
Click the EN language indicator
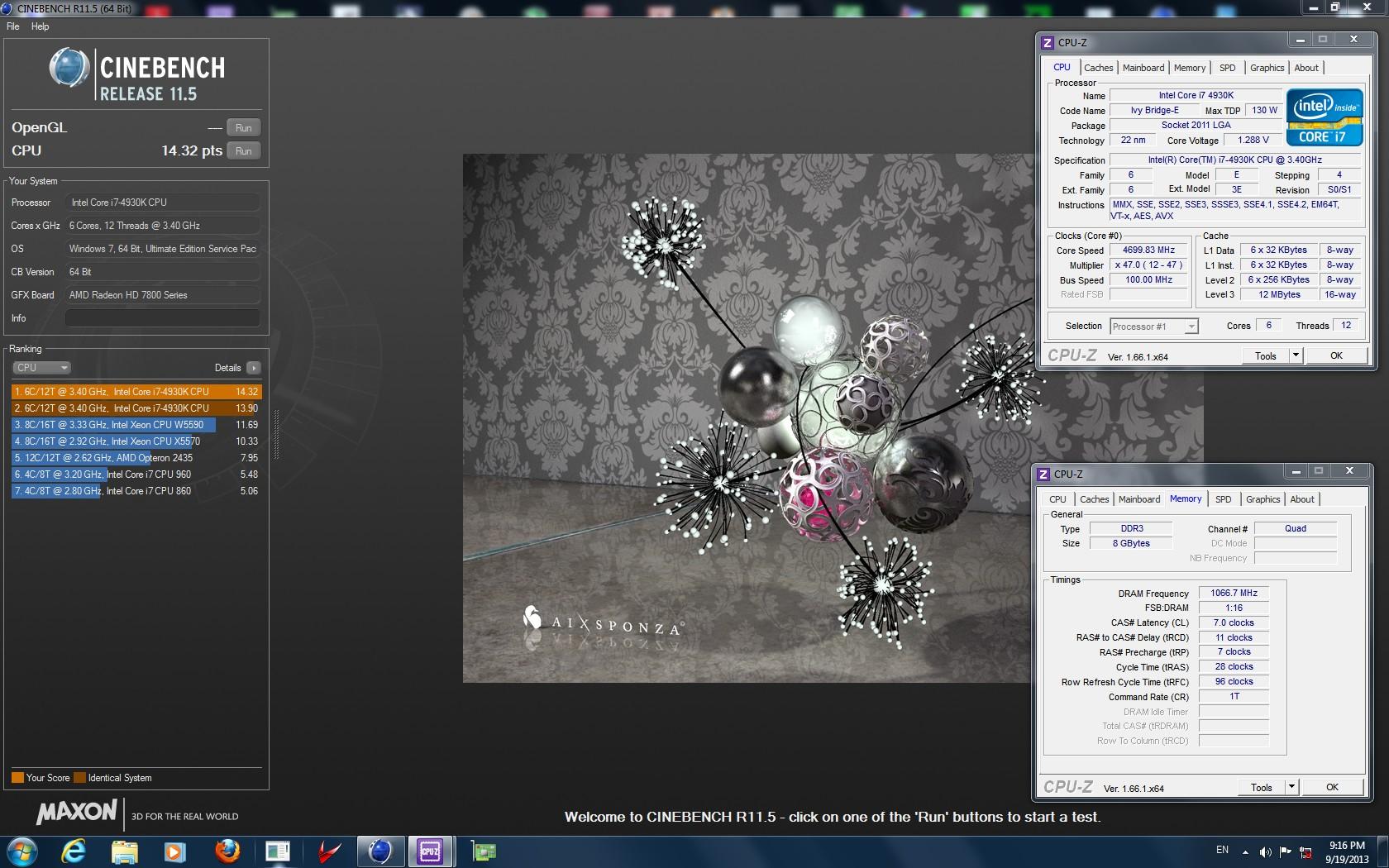(1222, 851)
